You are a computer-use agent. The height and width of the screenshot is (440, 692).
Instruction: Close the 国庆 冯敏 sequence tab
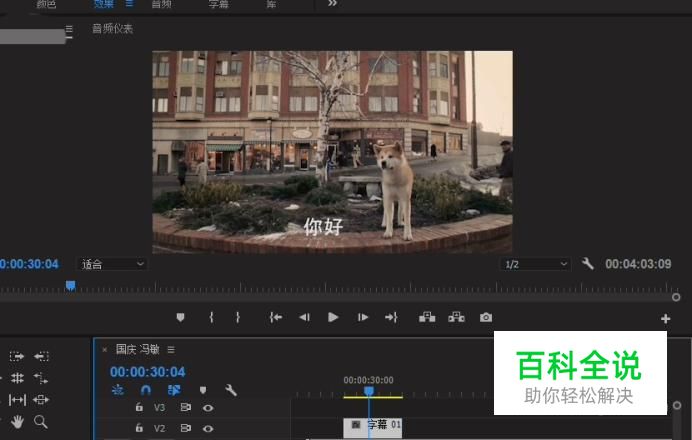pos(105,350)
